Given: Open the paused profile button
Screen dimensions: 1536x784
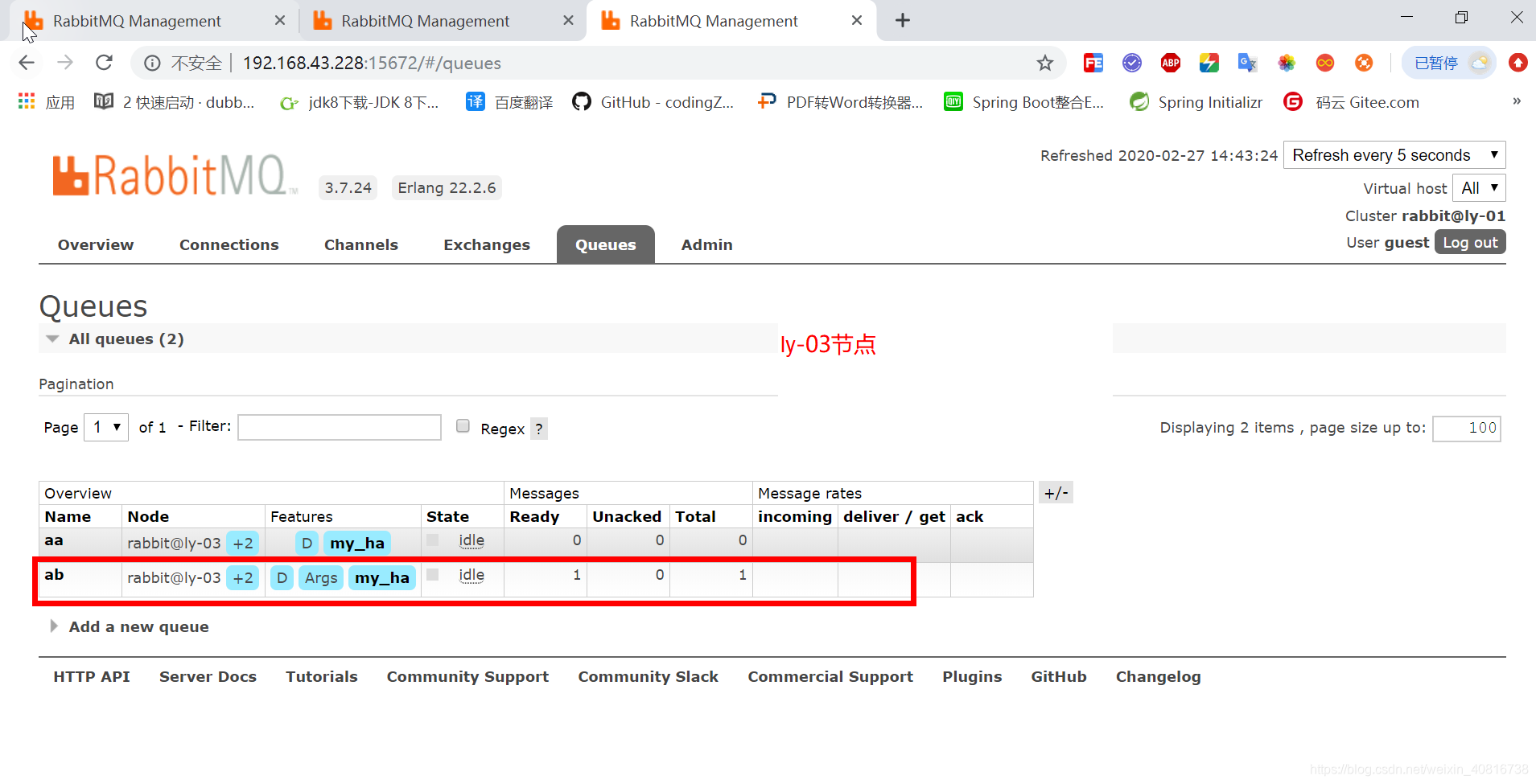Looking at the screenshot, I should pyautogui.click(x=1449, y=63).
